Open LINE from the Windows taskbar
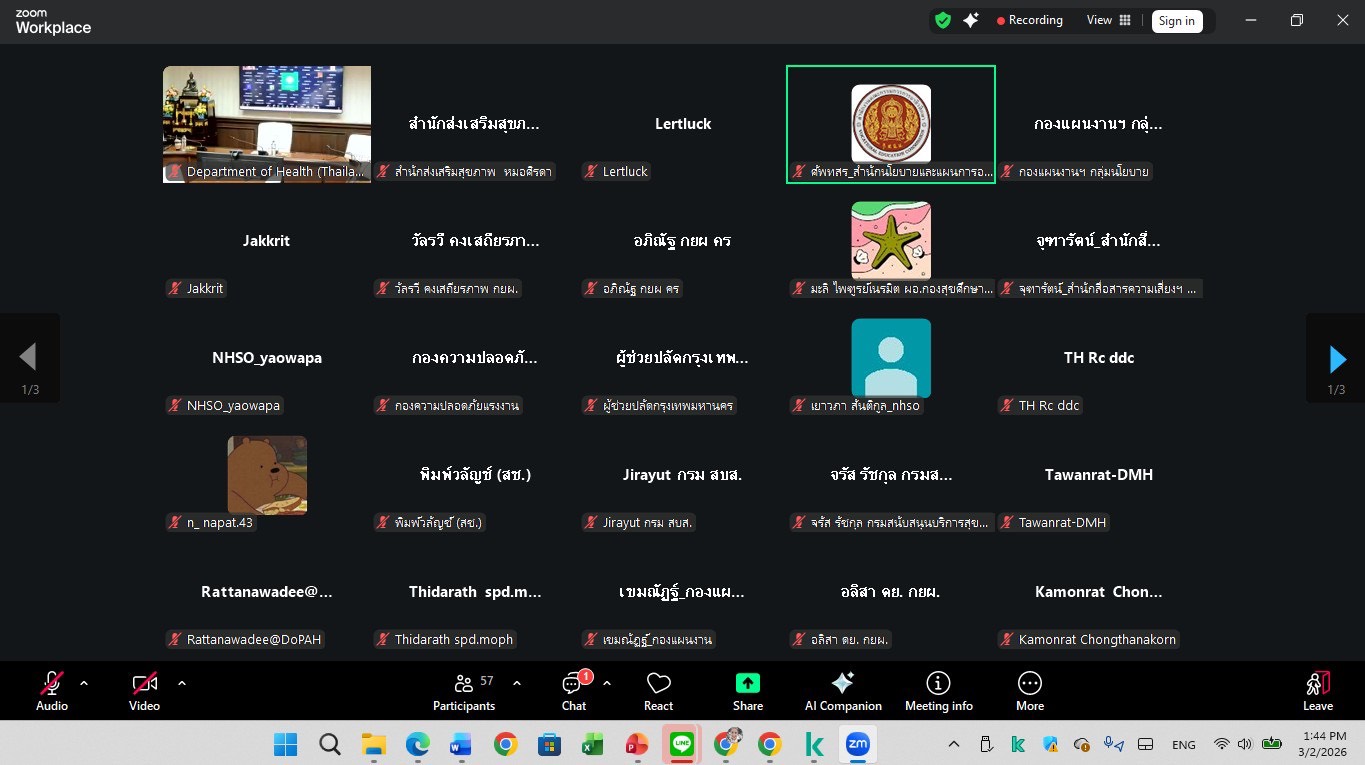The image size is (1365, 765). pos(682,744)
